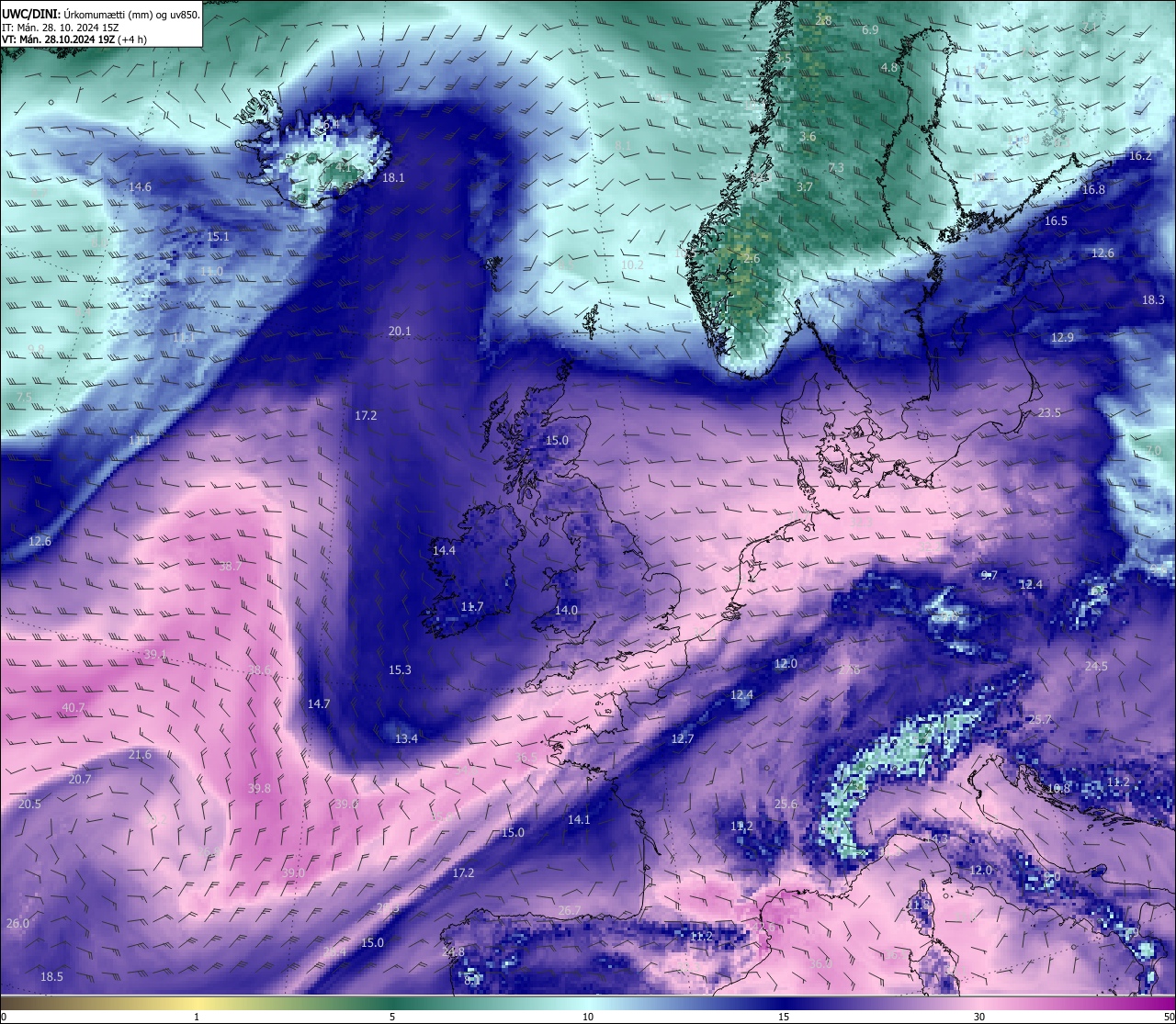This screenshot has height=1024, width=1176.
Task: Click the 16.5 value label
Action: (x=1056, y=220)
